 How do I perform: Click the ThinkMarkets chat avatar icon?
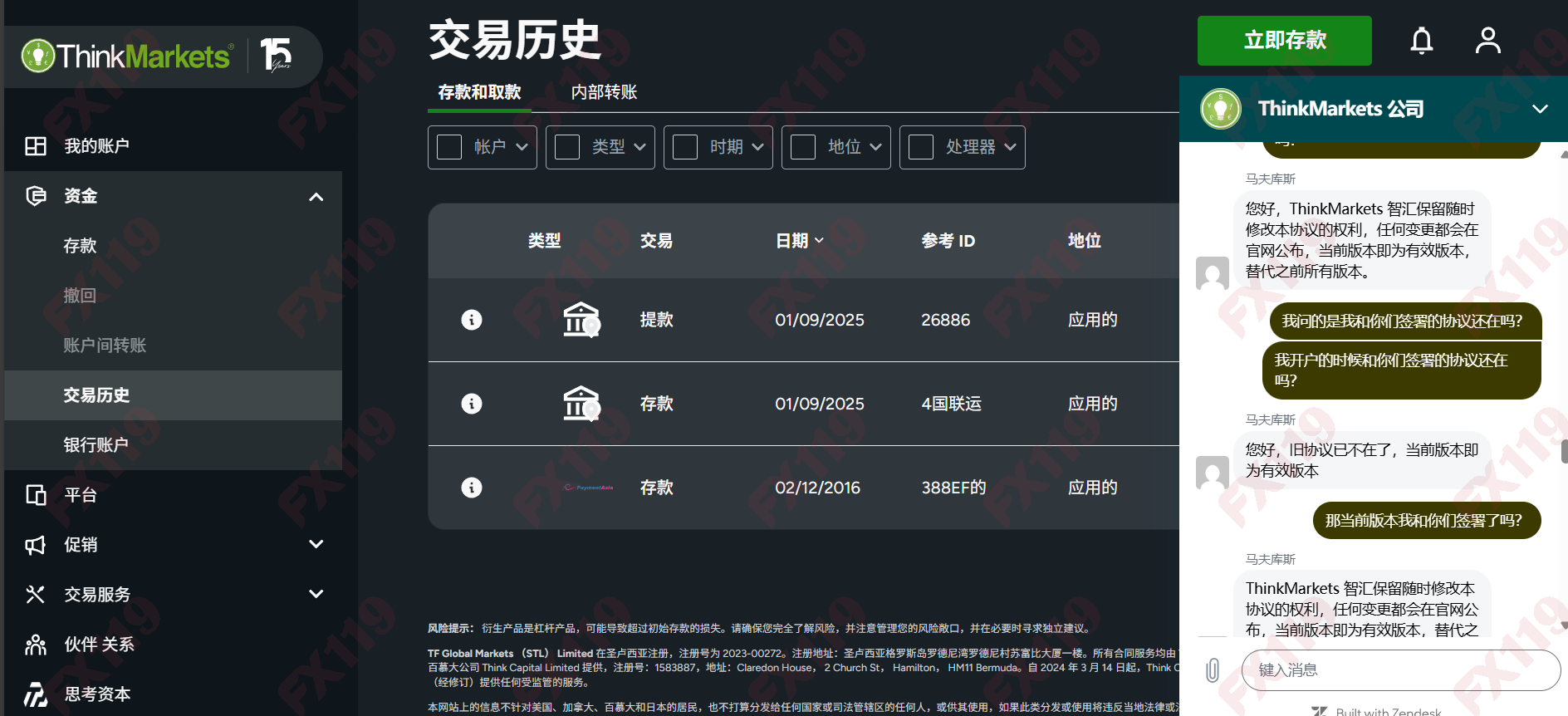point(1220,109)
